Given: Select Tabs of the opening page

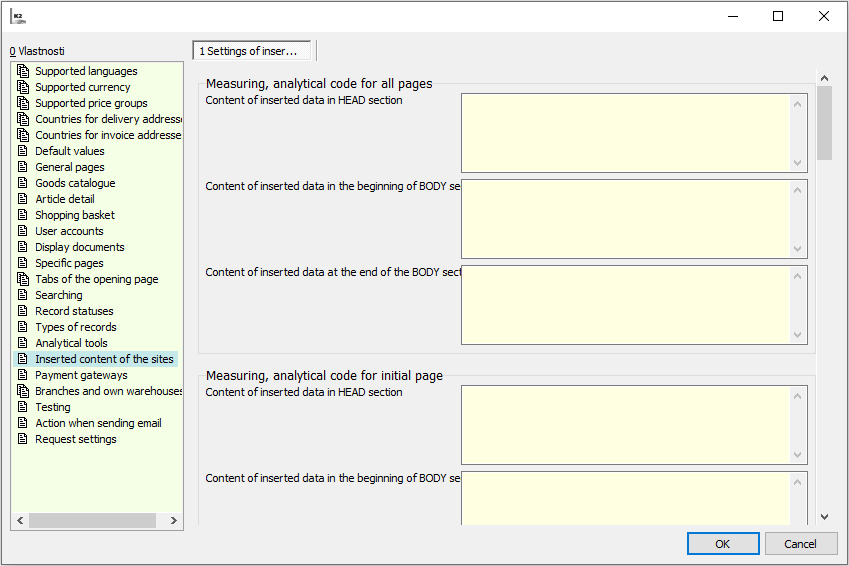Looking at the screenshot, I should point(96,279).
